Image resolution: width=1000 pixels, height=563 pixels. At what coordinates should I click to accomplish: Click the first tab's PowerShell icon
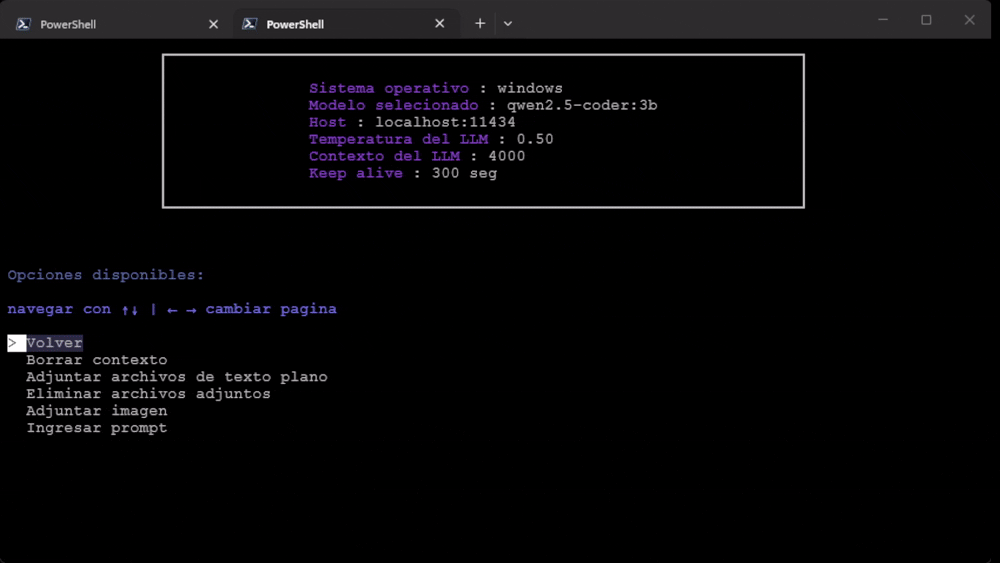point(24,24)
